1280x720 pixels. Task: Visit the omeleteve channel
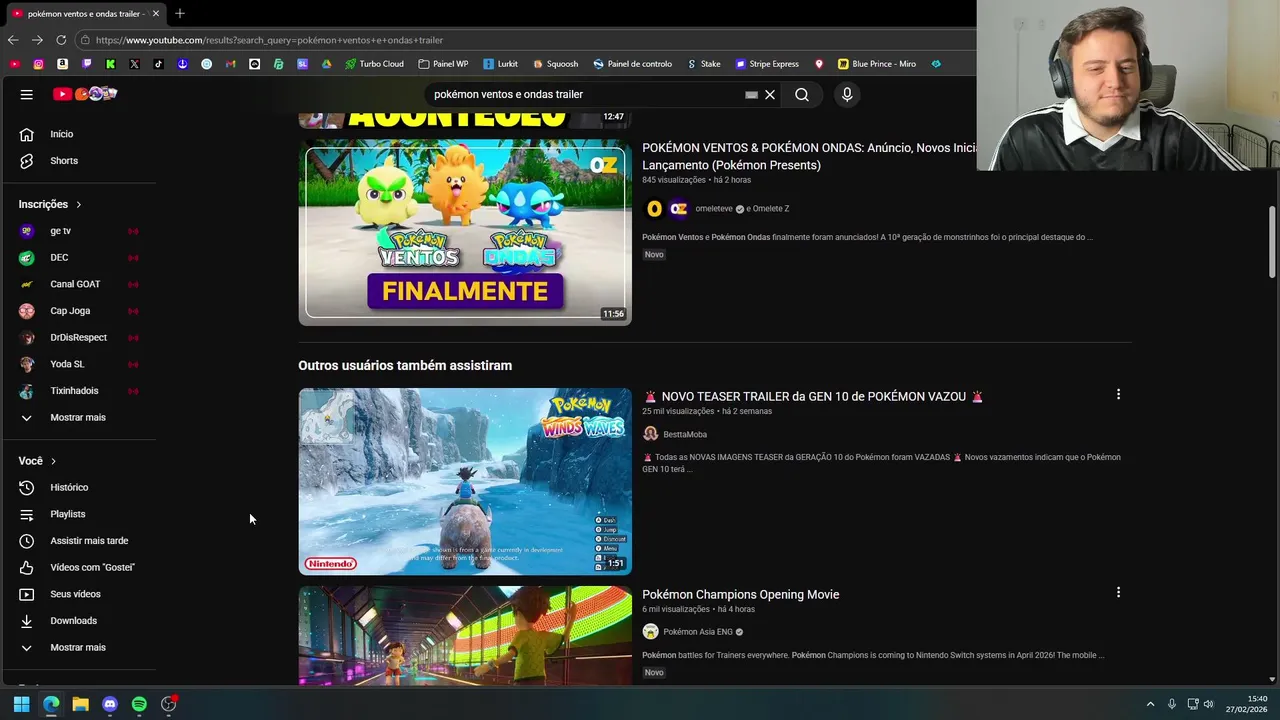click(713, 209)
